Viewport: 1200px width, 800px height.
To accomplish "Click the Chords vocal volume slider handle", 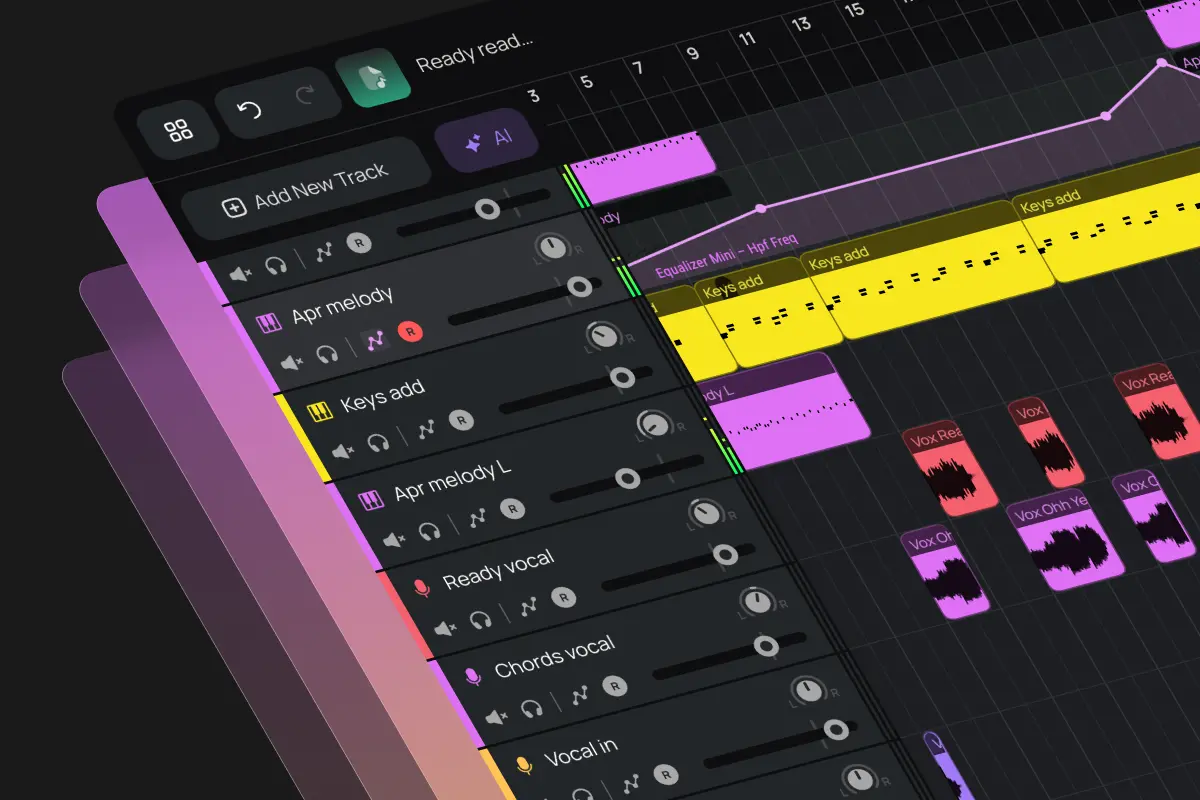I will point(767,645).
